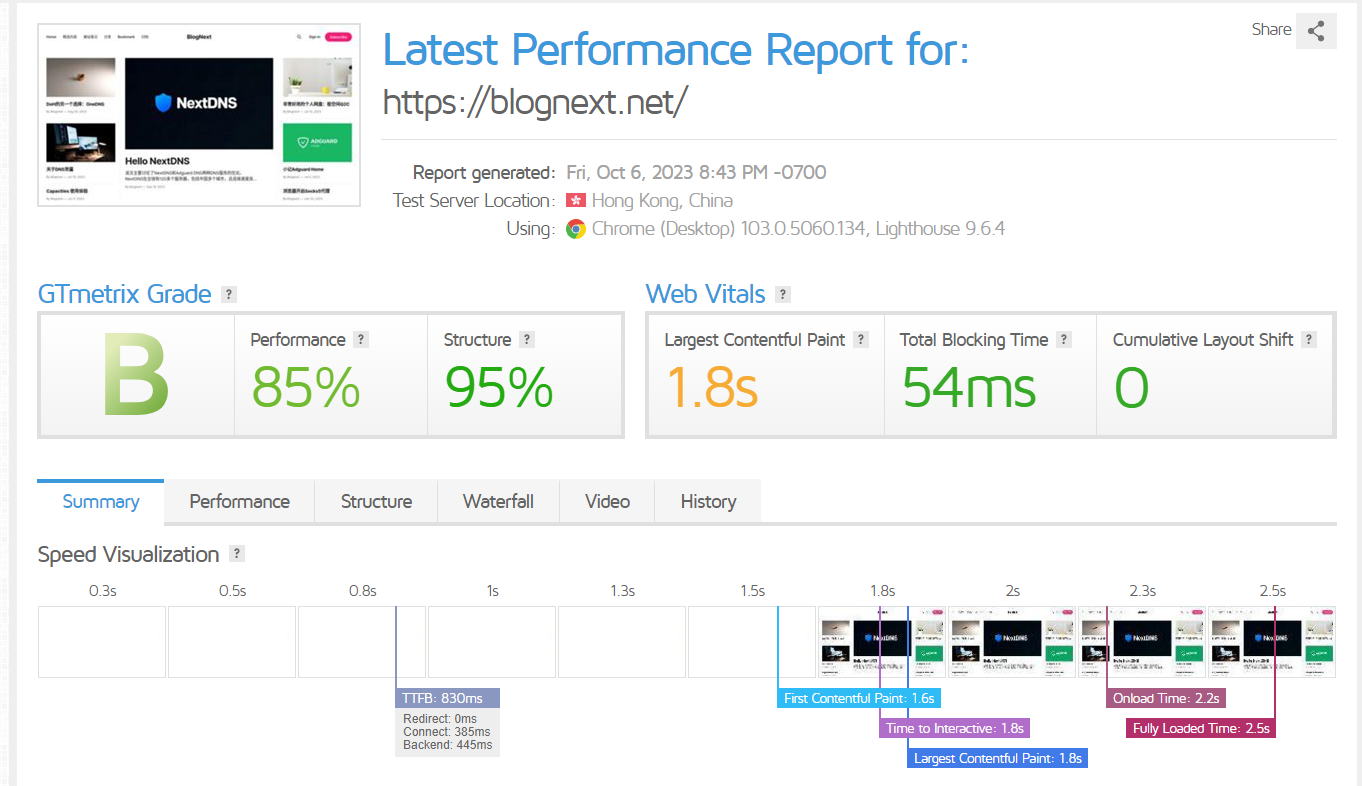Click Cumulative Layout Shift help icon
1362x786 pixels.
tap(1309, 340)
